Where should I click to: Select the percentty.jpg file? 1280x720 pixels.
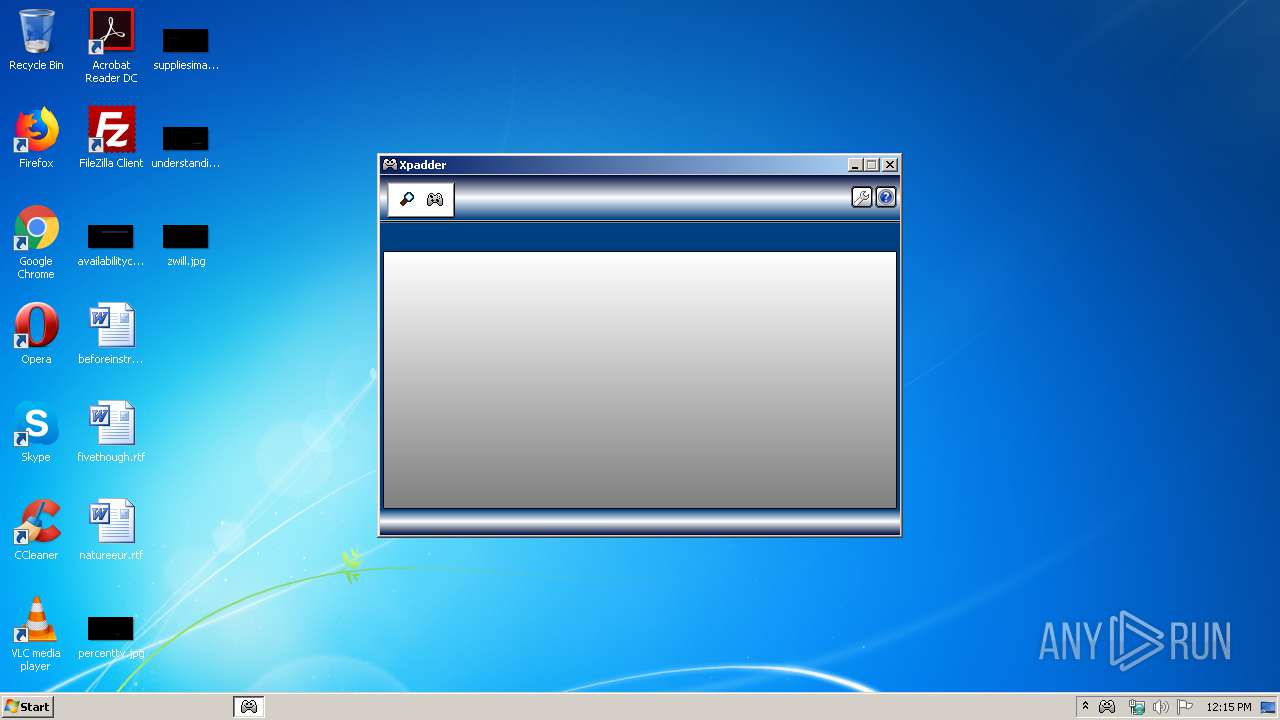pyautogui.click(x=111, y=638)
